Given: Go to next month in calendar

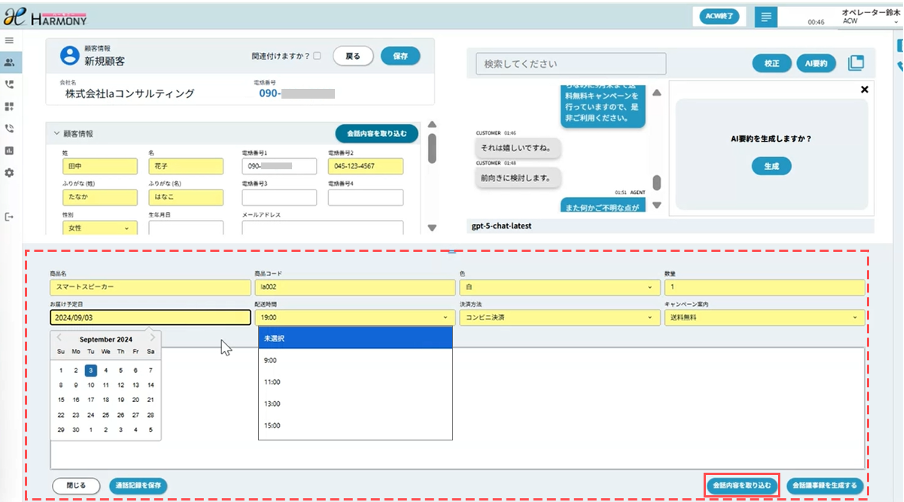Looking at the screenshot, I should 152,338.
